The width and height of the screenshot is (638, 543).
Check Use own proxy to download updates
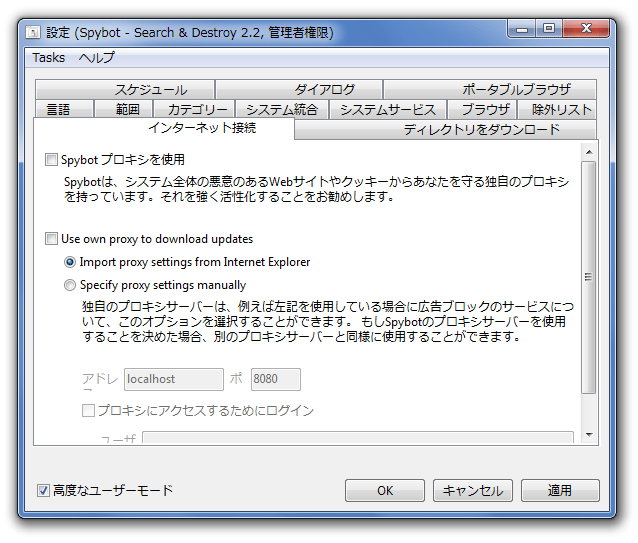pos(51,239)
